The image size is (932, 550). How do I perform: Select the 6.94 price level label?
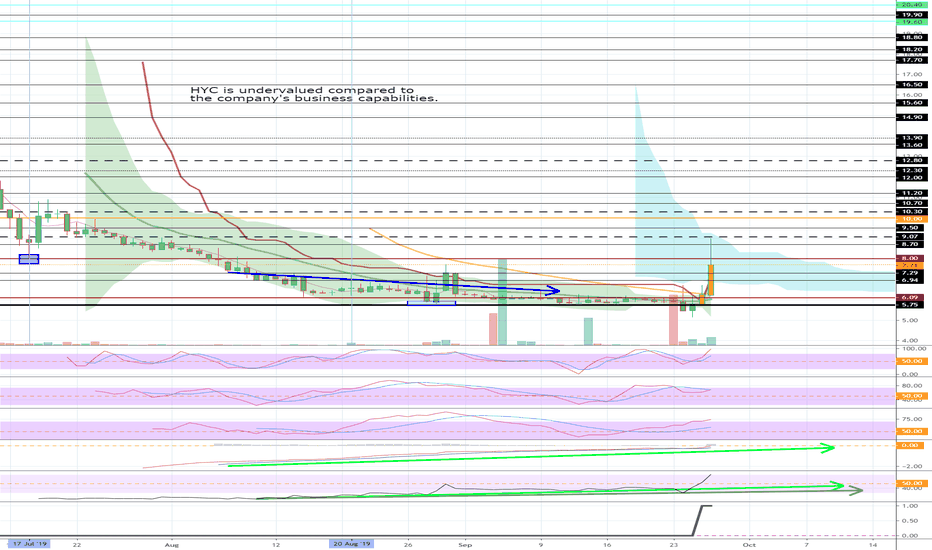tap(912, 280)
